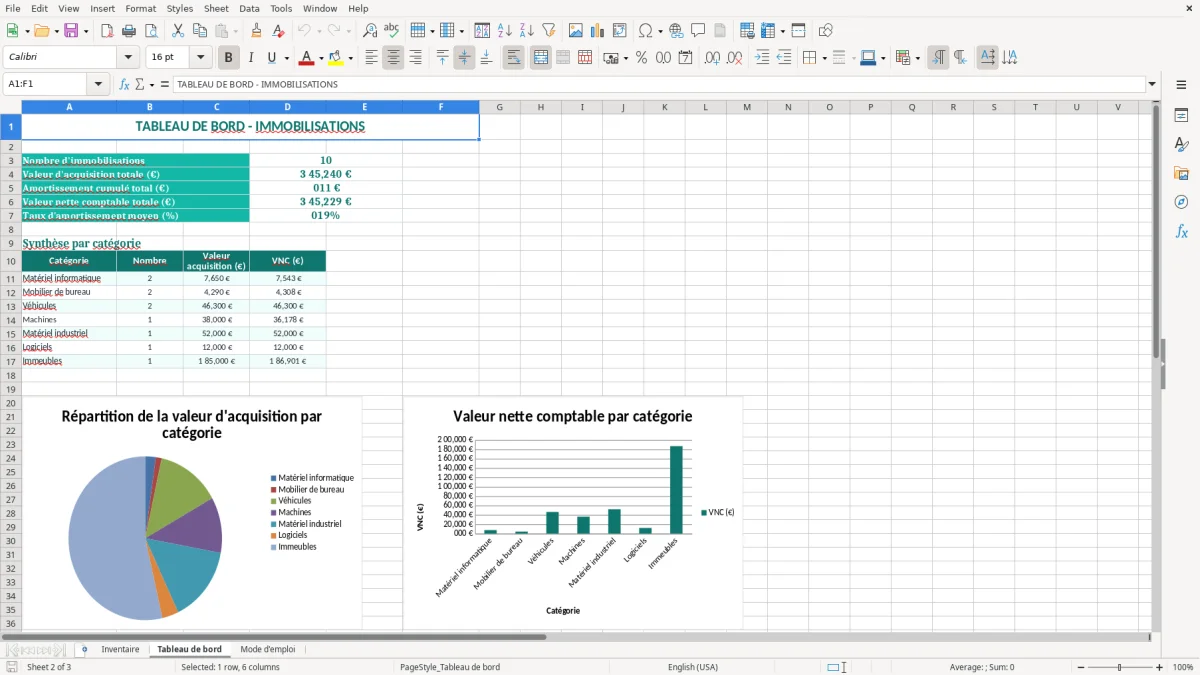The height and width of the screenshot is (675, 1200).
Task: Click Sort Ascending icon
Action: coord(505,31)
